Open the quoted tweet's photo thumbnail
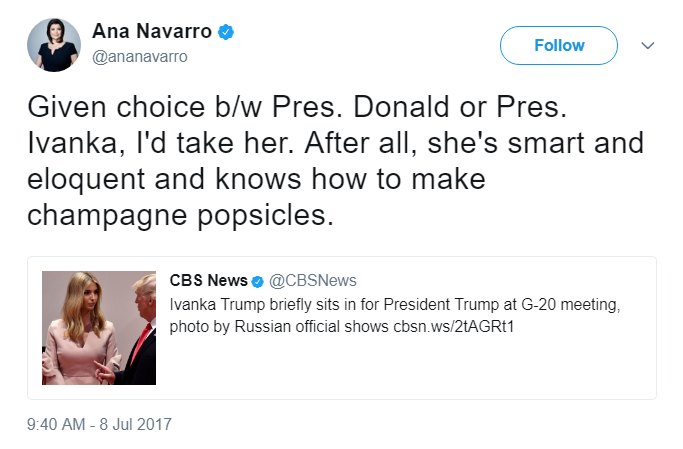683x449 pixels. click(x=99, y=328)
